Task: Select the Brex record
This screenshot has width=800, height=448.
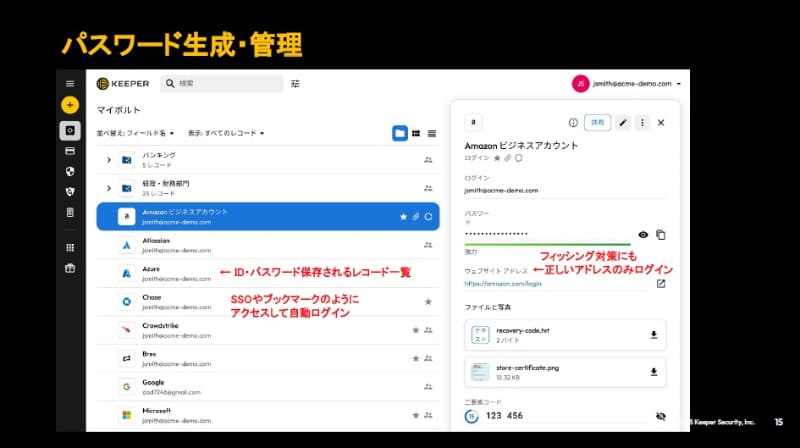Action: point(268,358)
